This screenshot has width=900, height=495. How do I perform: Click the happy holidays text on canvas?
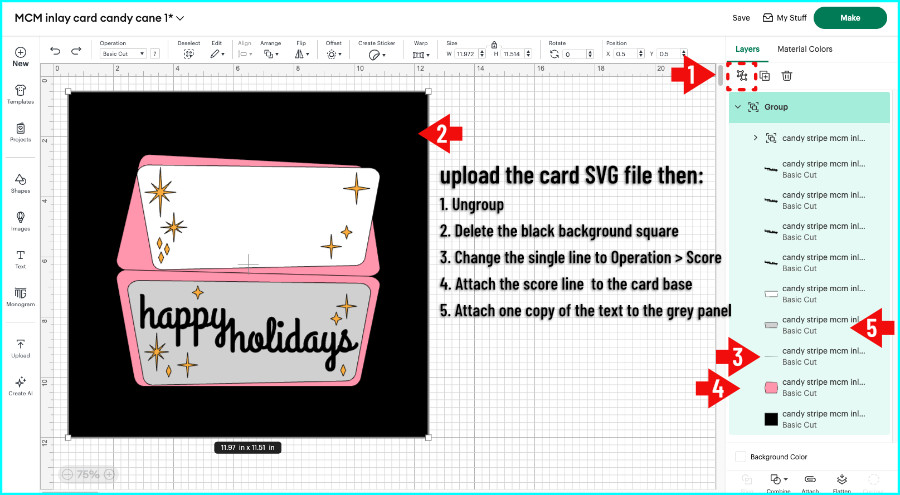coord(248,332)
